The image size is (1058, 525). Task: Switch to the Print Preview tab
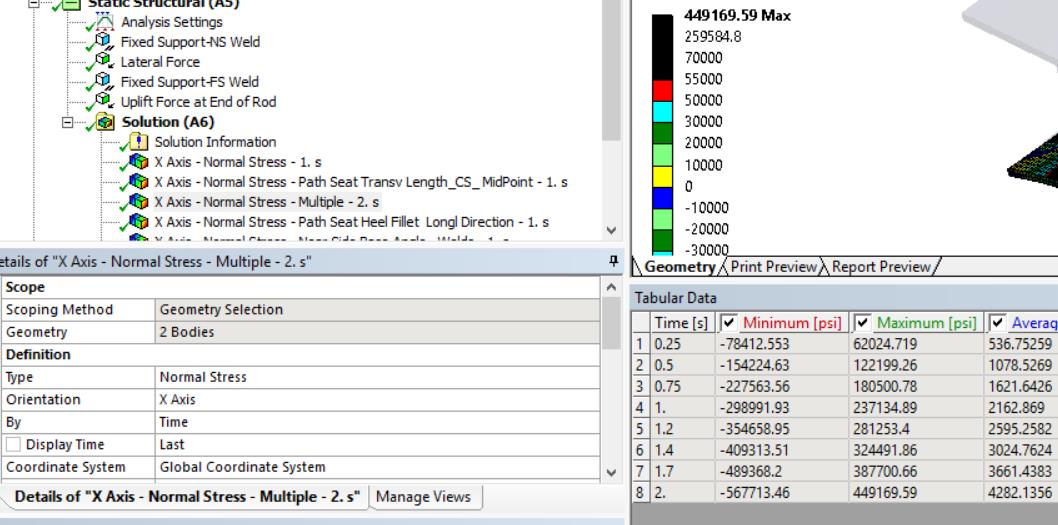tap(773, 267)
